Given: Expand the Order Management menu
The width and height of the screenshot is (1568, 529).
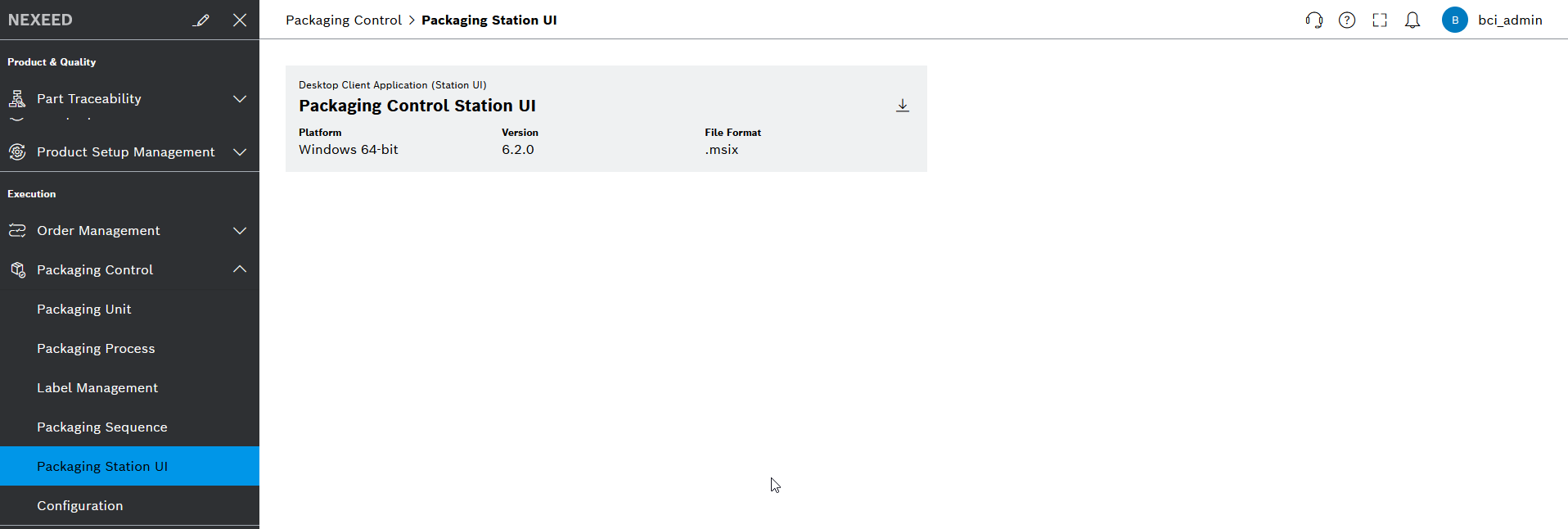Looking at the screenshot, I should (x=240, y=230).
